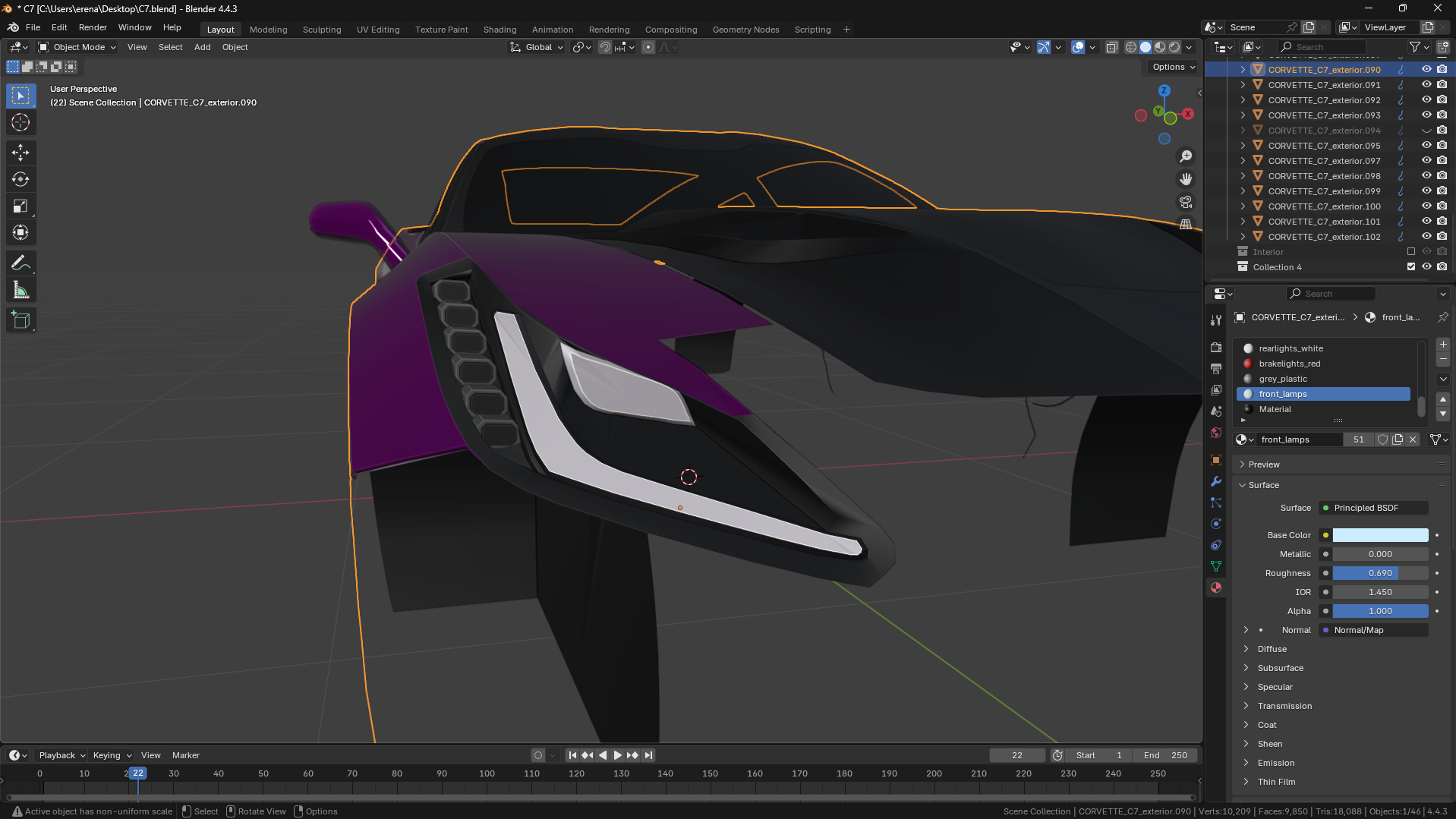The width and height of the screenshot is (1456, 819).
Task: Add a new material slot
Action: tap(1443, 345)
